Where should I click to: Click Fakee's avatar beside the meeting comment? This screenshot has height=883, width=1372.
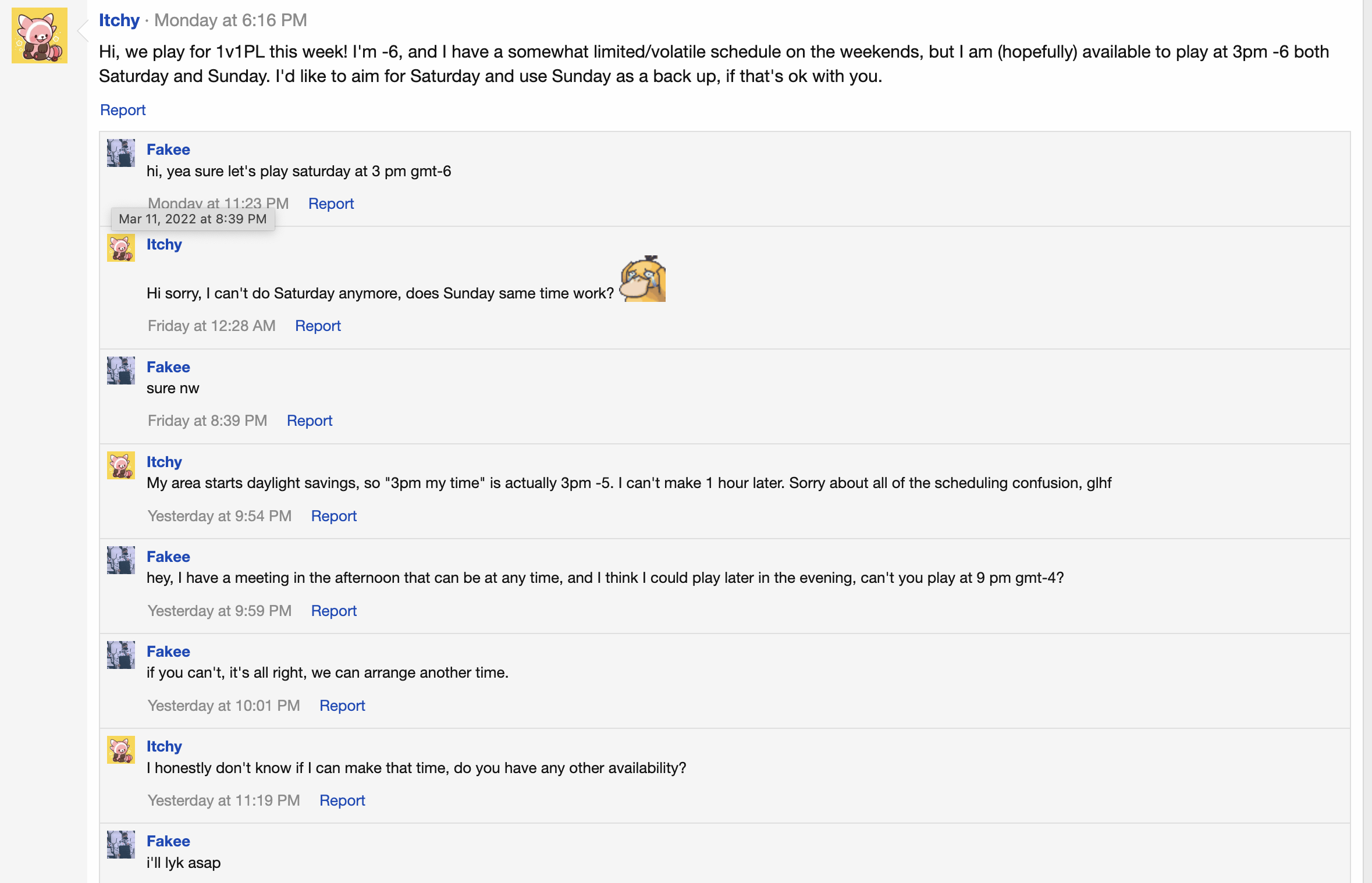click(121, 560)
